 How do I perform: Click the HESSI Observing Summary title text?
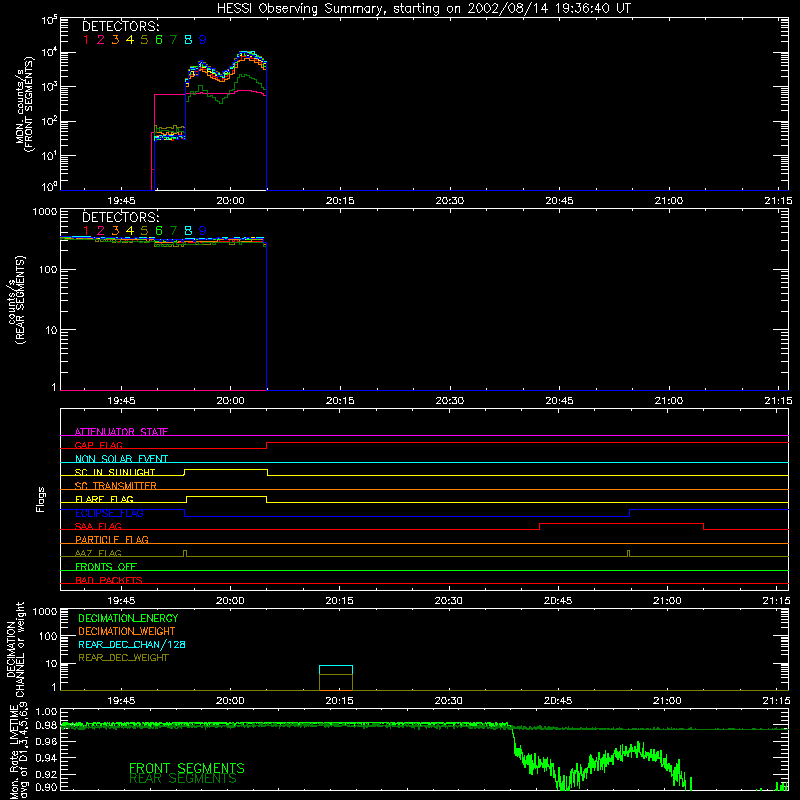point(423,9)
